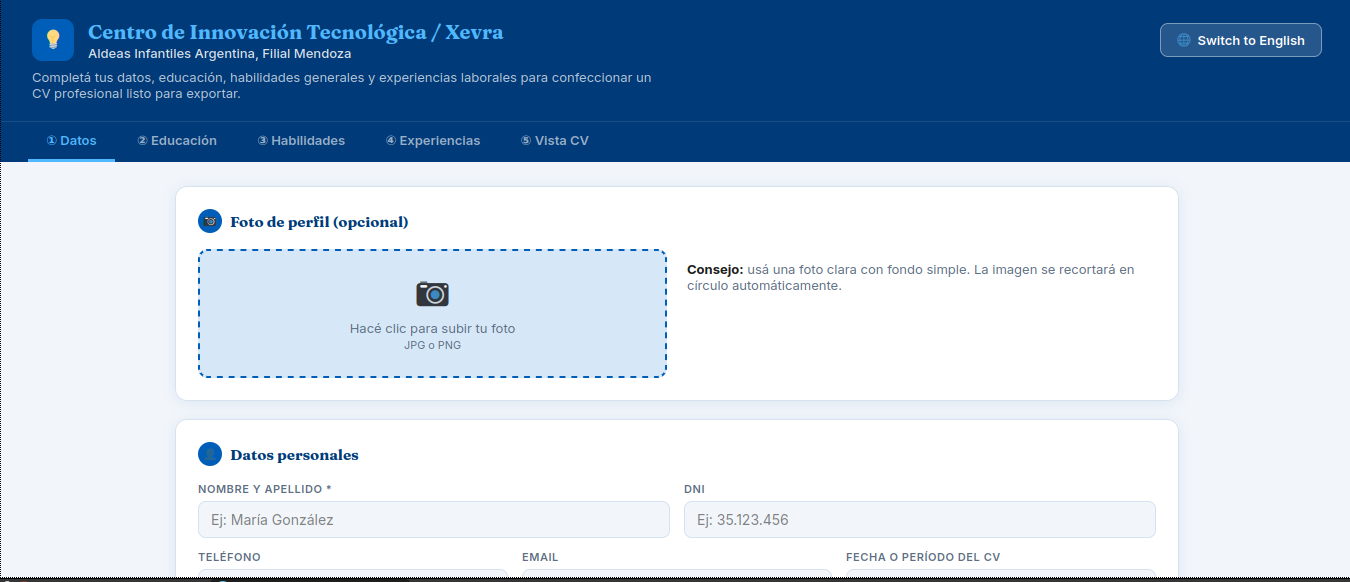Screen dimensions: 1350x582
Task: Click the Email field label
Action: pos(540,557)
